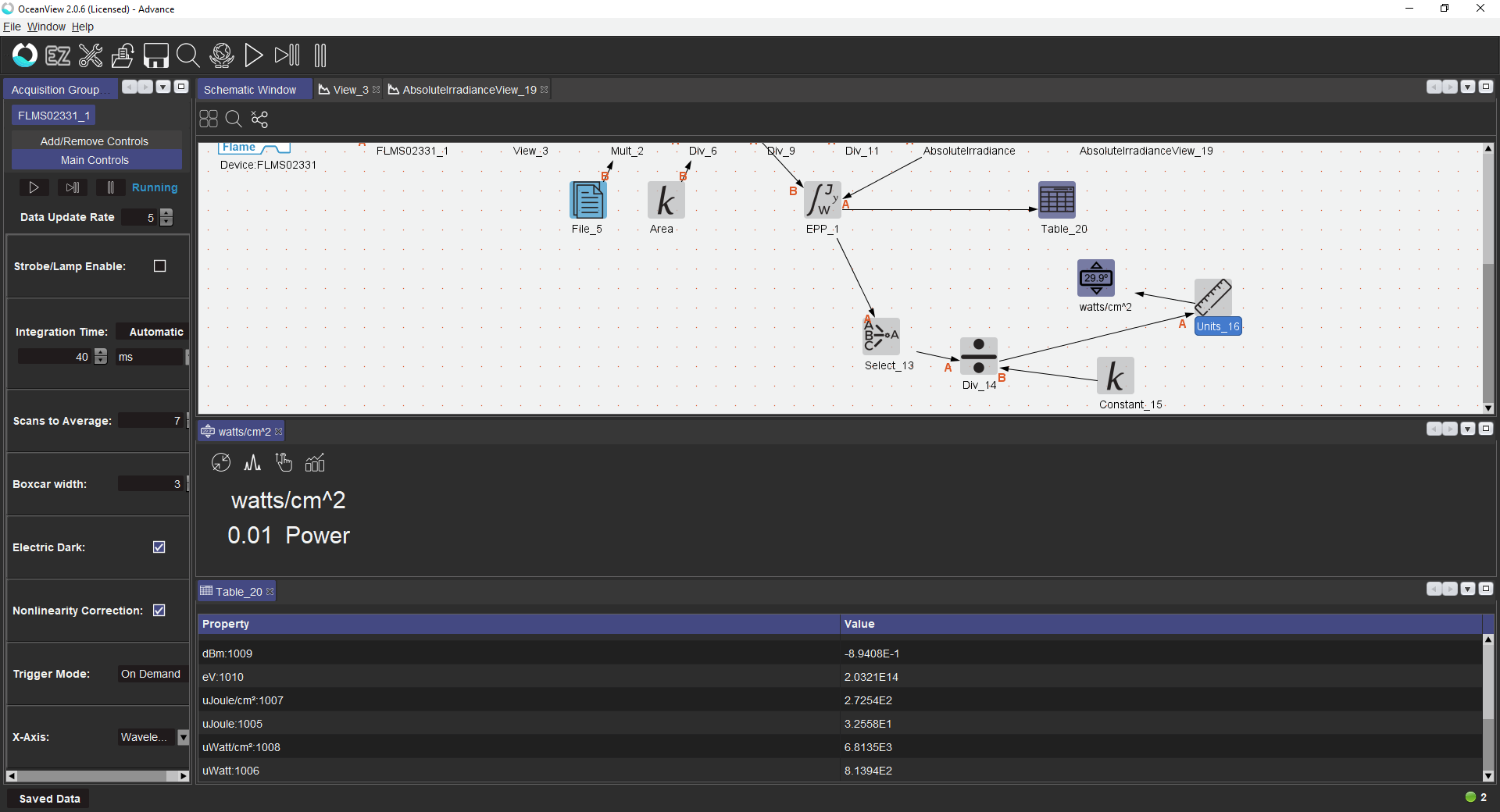This screenshot has width=1500, height=812.
Task: Select the Constant_15 node icon
Action: tap(1115, 376)
